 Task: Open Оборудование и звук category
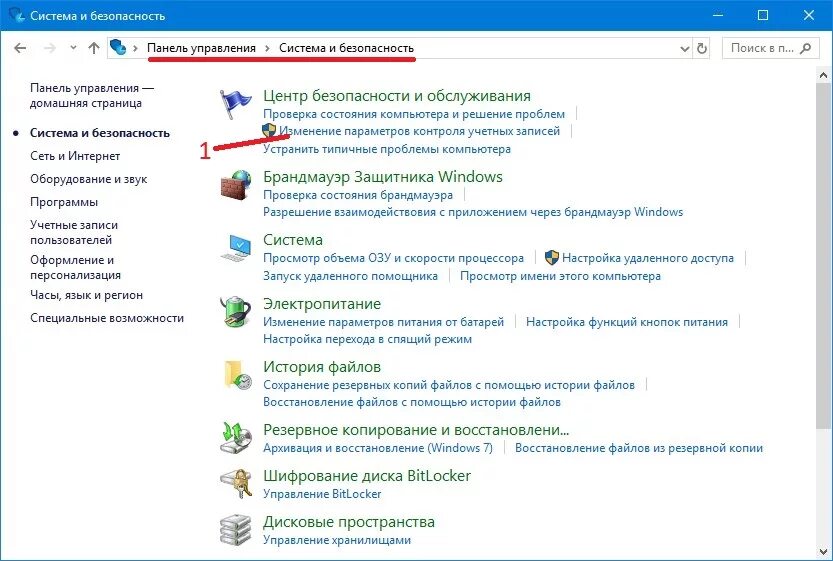(89, 179)
